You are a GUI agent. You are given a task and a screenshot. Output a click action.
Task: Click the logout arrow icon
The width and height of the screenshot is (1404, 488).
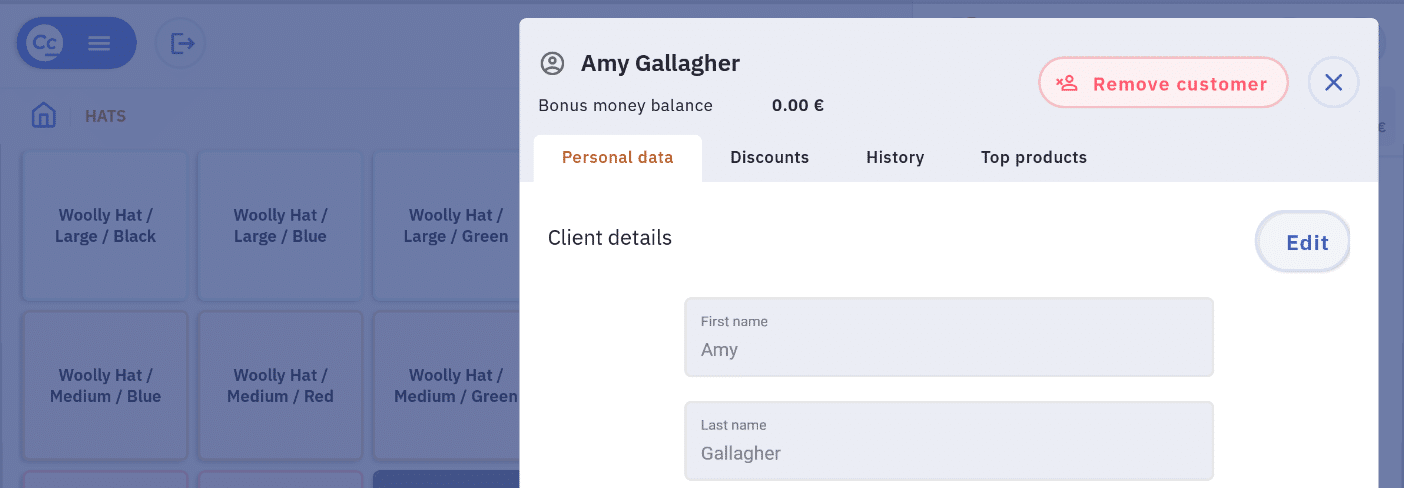pyautogui.click(x=181, y=43)
